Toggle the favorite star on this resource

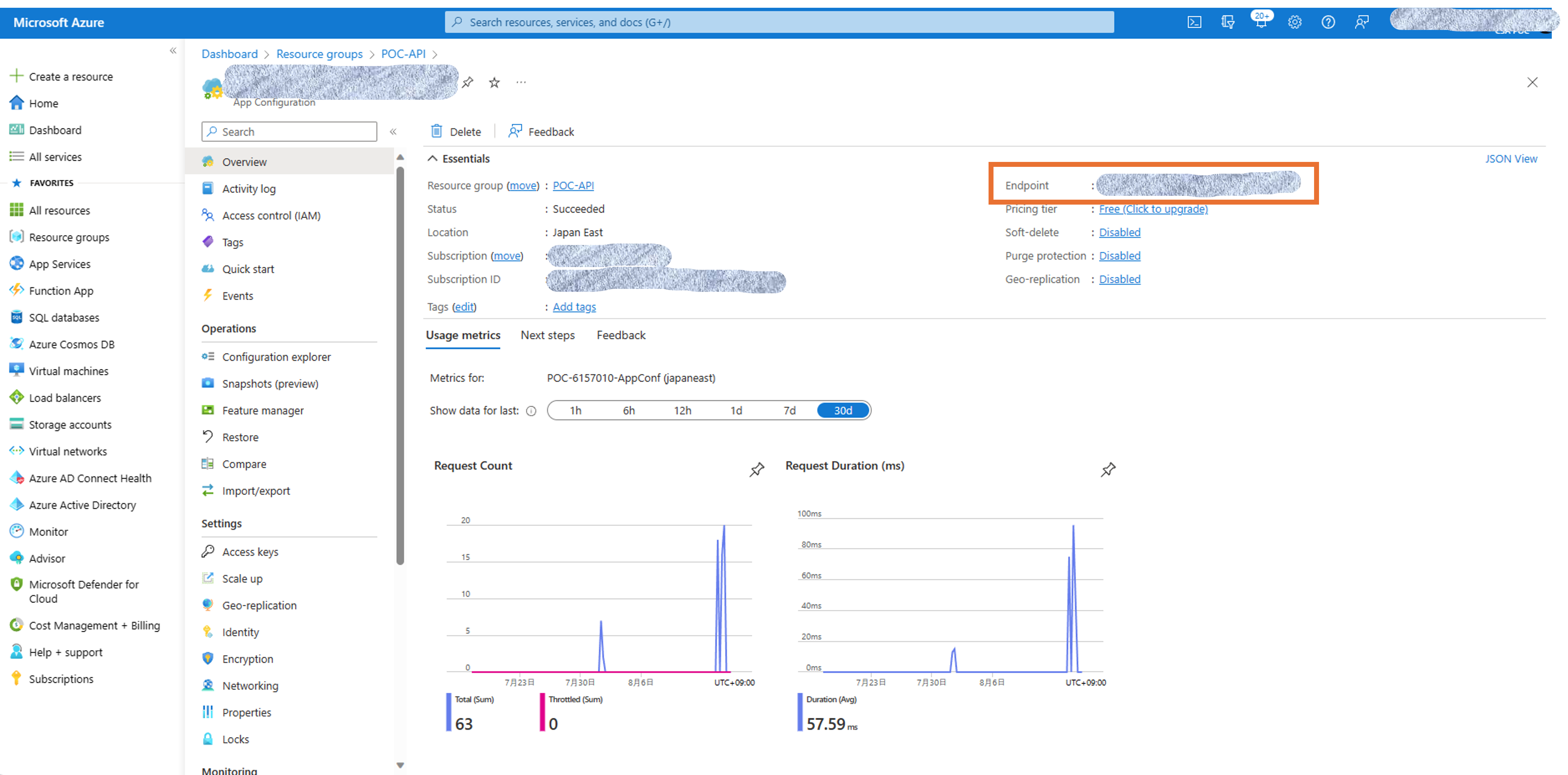(x=494, y=82)
